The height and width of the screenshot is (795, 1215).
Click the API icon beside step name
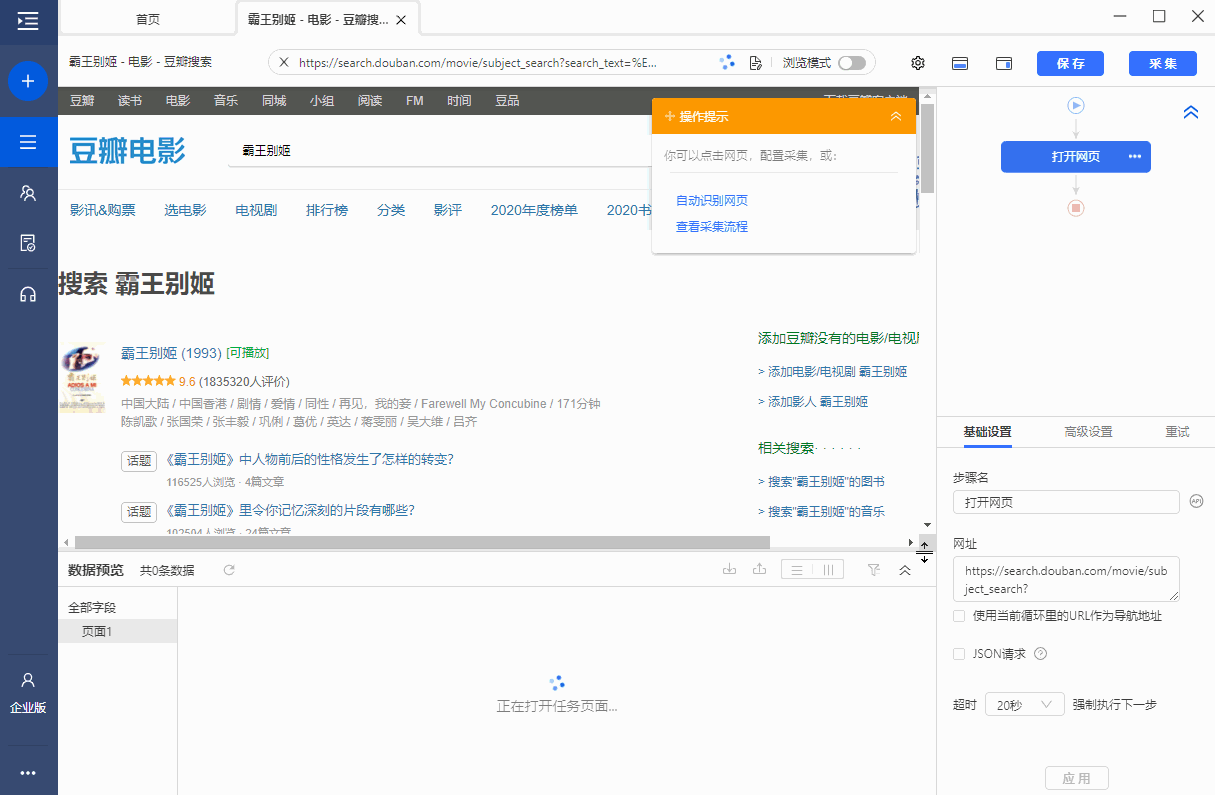tap(1196, 501)
